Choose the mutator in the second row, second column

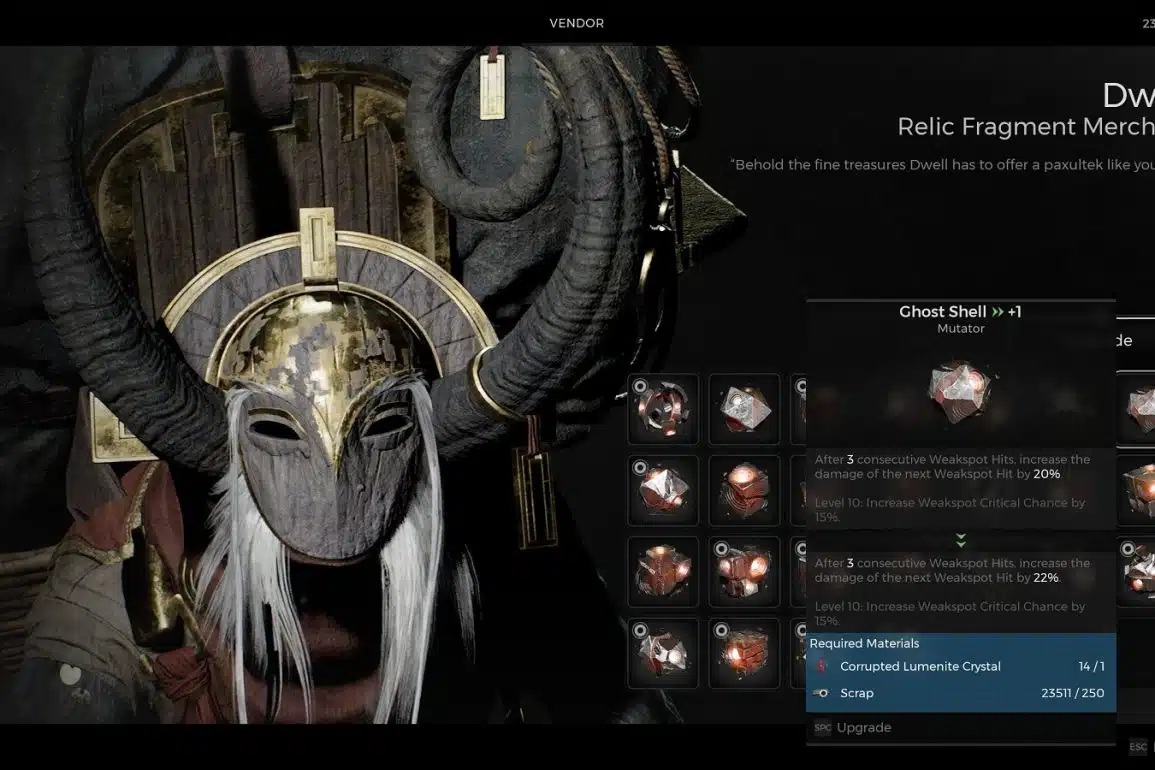pyautogui.click(x=744, y=490)
